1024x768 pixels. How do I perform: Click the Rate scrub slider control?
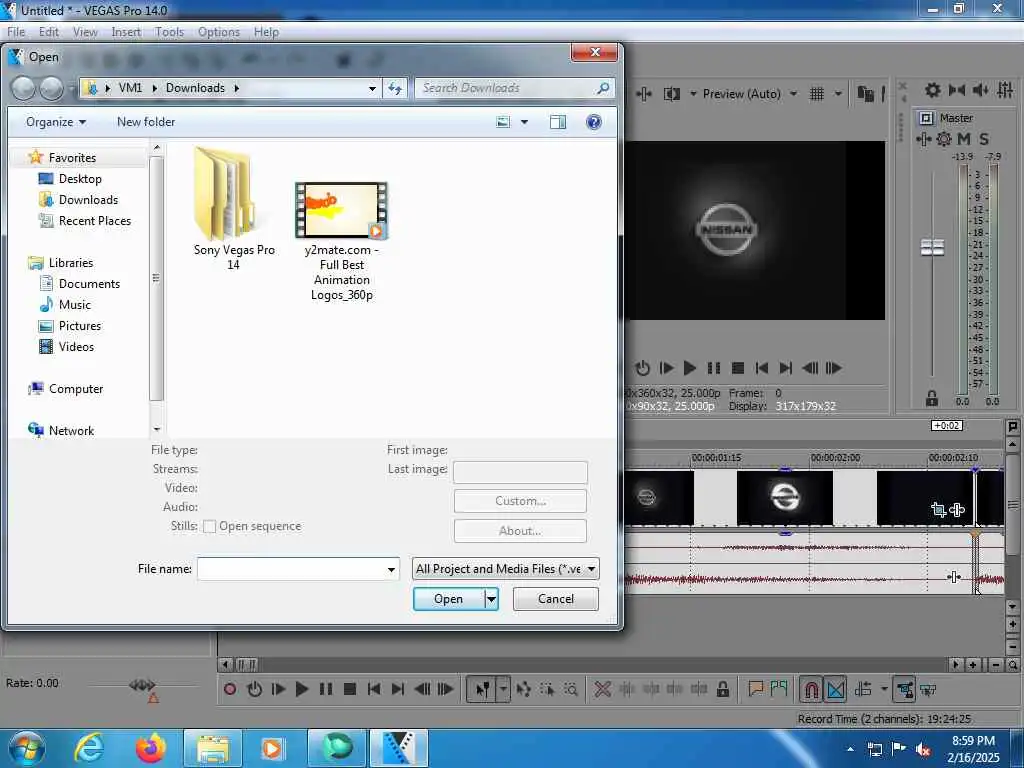coord(142,684)
